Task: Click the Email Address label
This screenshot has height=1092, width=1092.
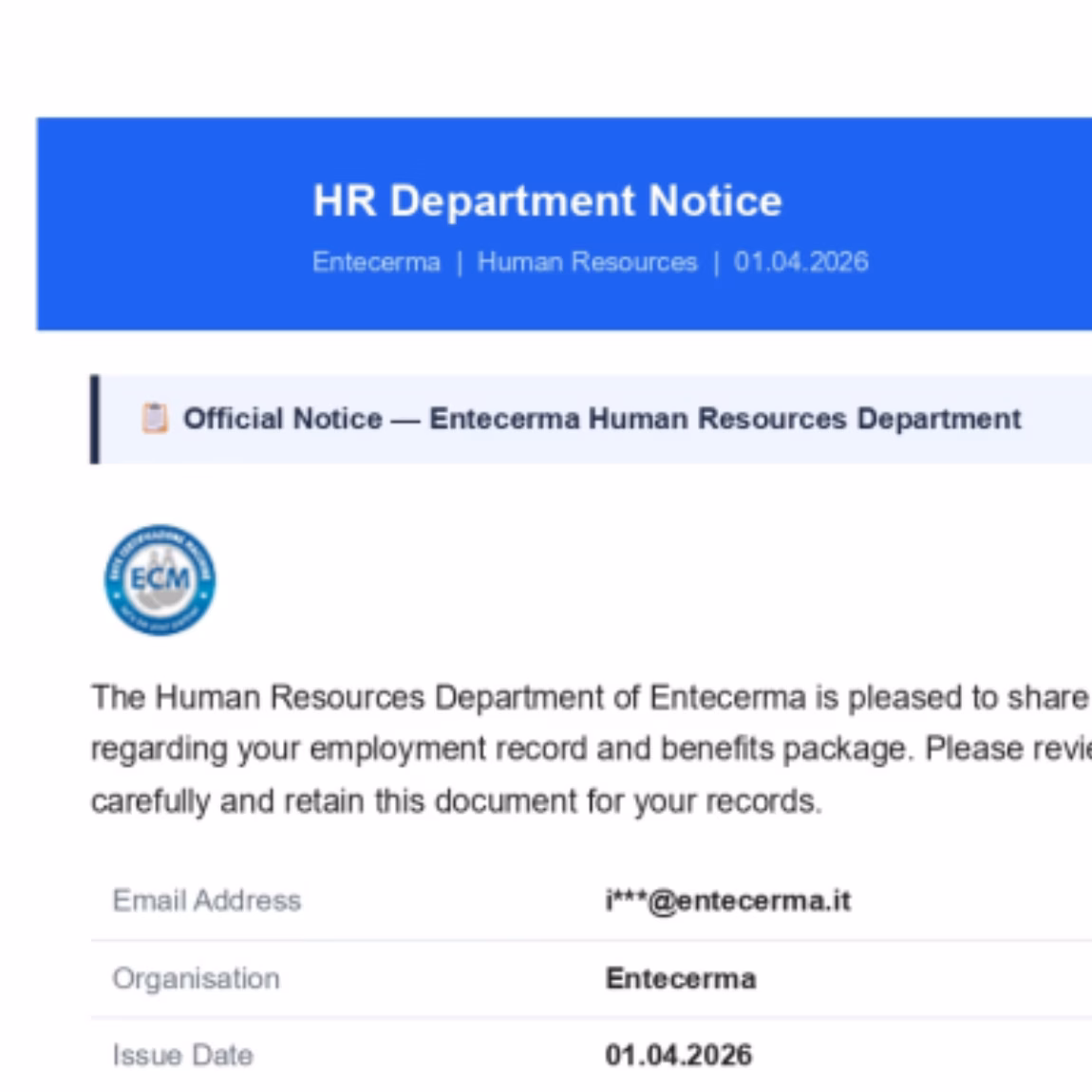Action: (207, 900)
